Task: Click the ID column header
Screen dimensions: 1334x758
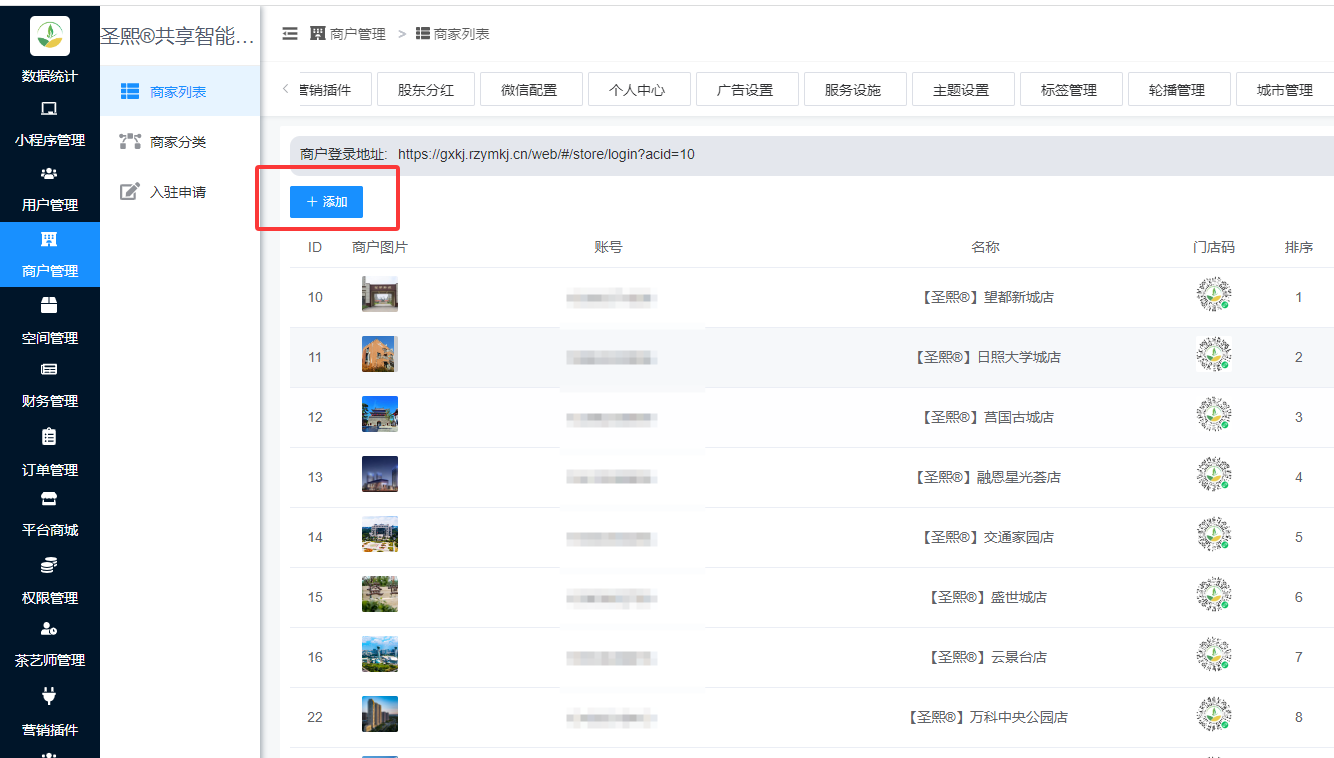Action: tap(315, 247)
